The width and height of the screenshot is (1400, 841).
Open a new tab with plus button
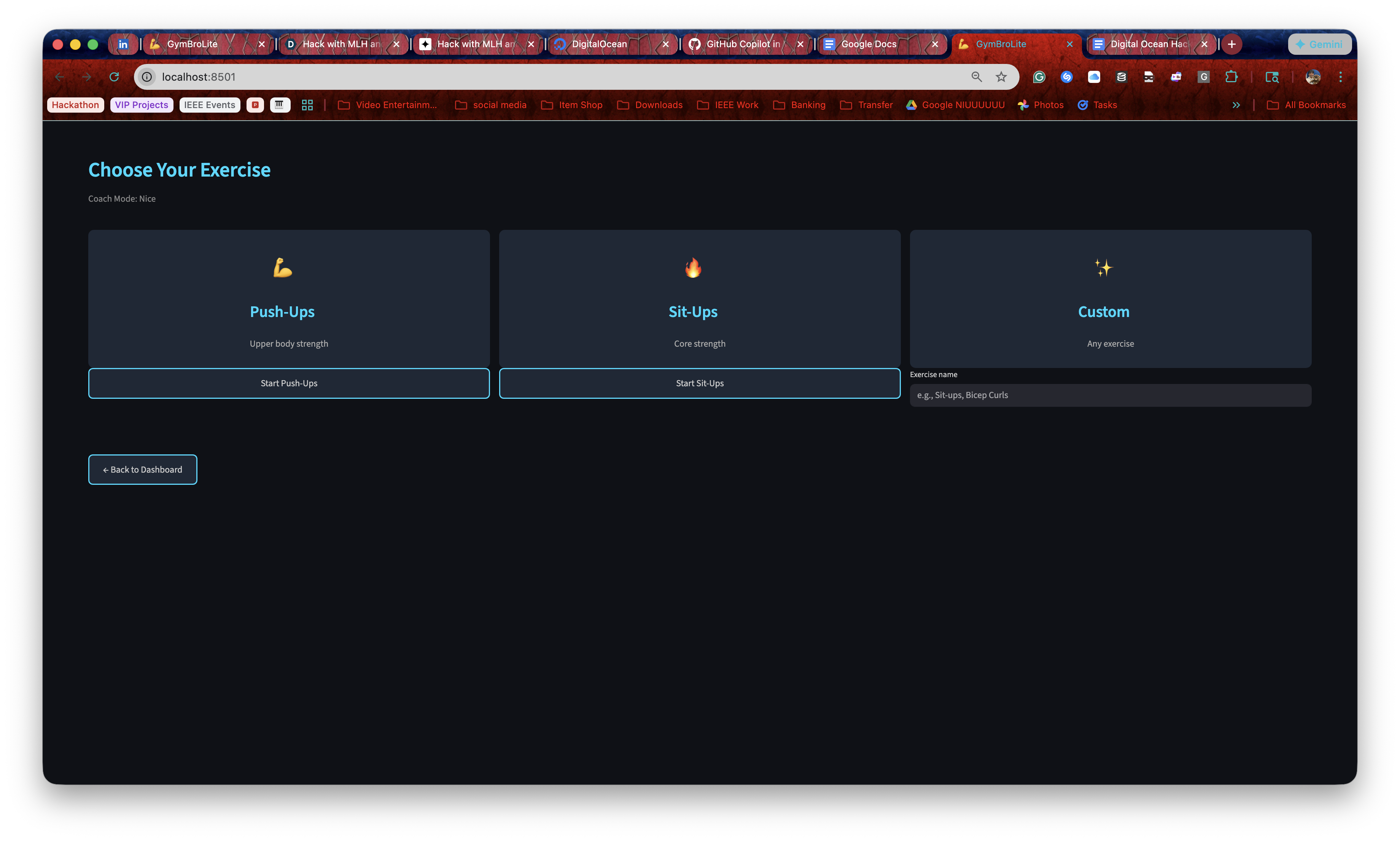tap(1231, 44)
